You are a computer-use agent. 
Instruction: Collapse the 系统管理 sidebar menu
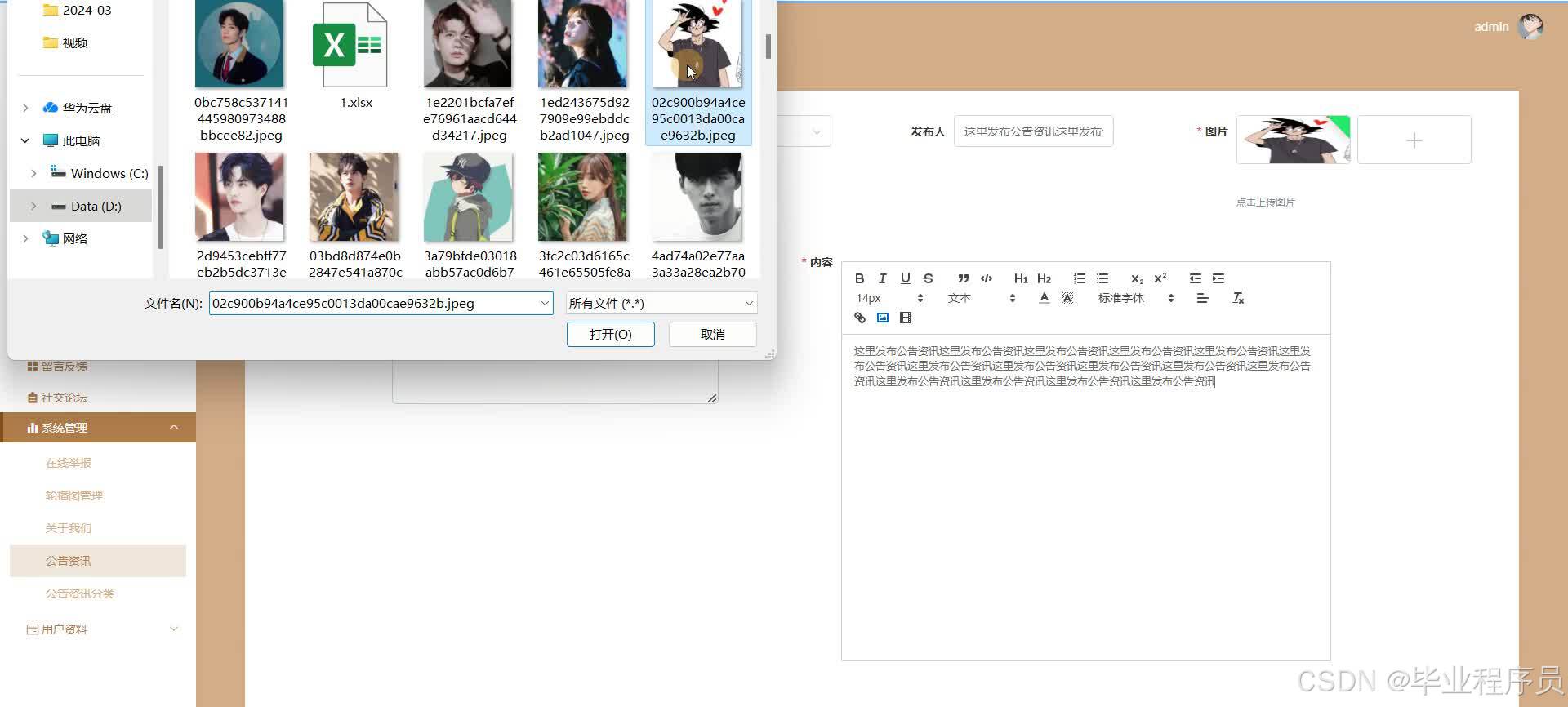click(98, 428)
